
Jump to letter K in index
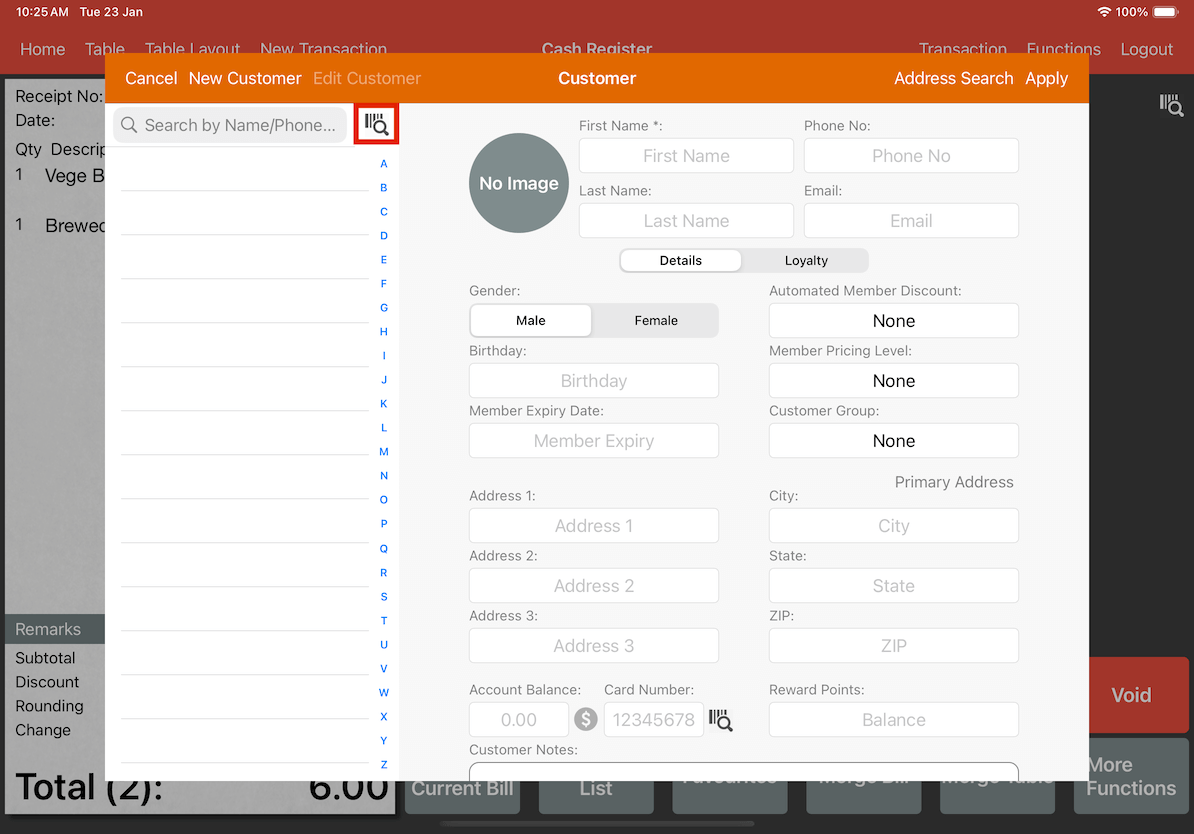click(x=384, y=404)
